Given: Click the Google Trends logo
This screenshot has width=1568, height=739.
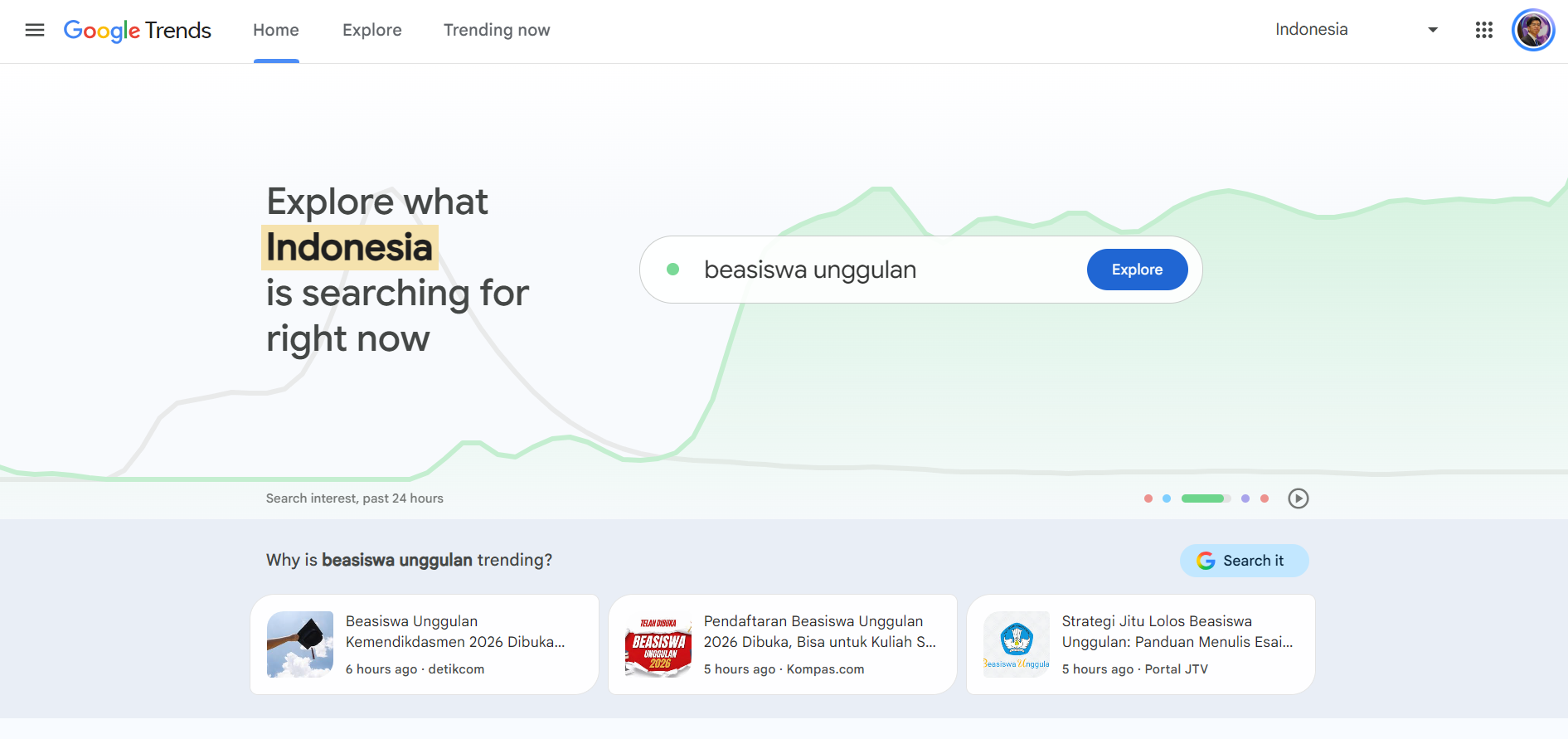Looking at the screenshot, I should [138, 31].
